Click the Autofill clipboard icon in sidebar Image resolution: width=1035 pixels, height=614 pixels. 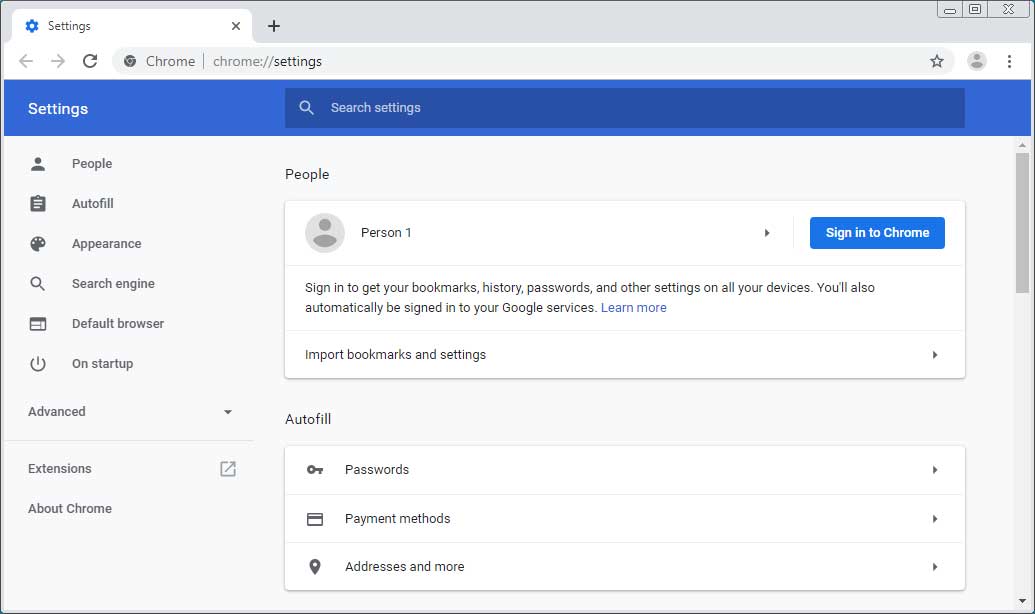(x=38, y=203)
